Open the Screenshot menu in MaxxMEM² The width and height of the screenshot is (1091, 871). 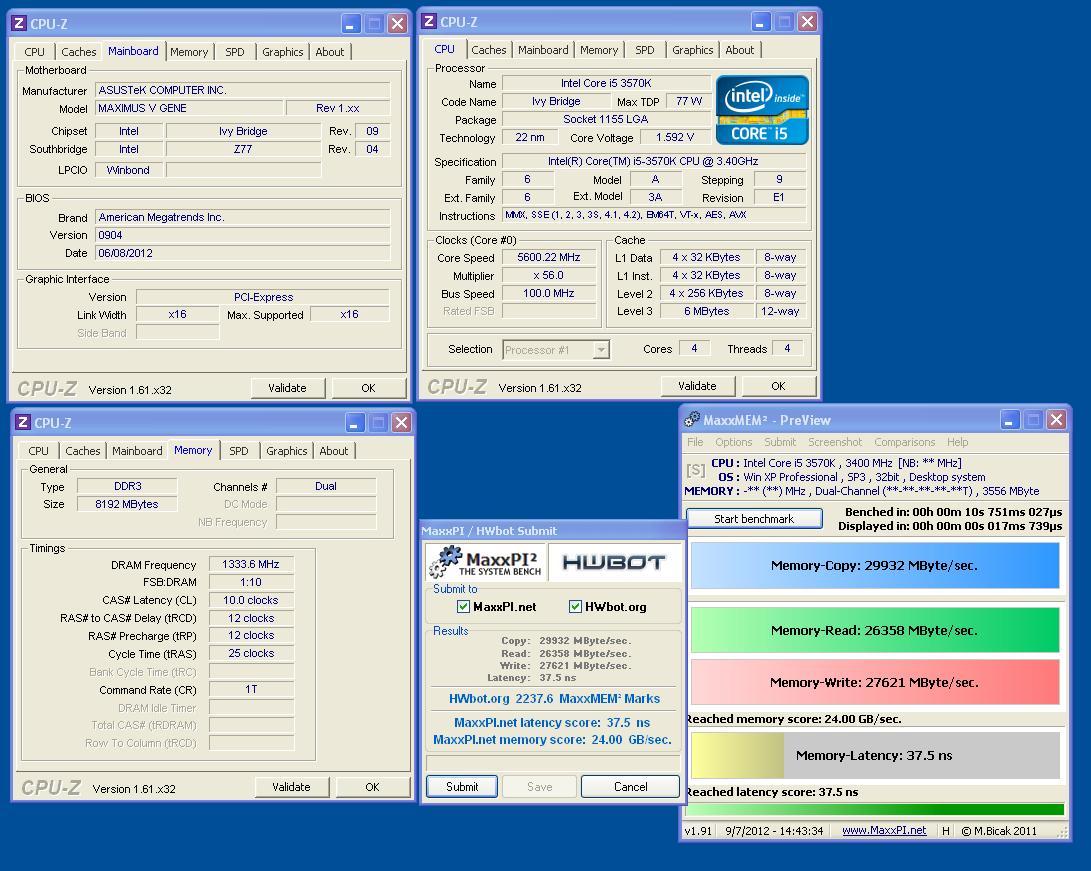[834, 442]
